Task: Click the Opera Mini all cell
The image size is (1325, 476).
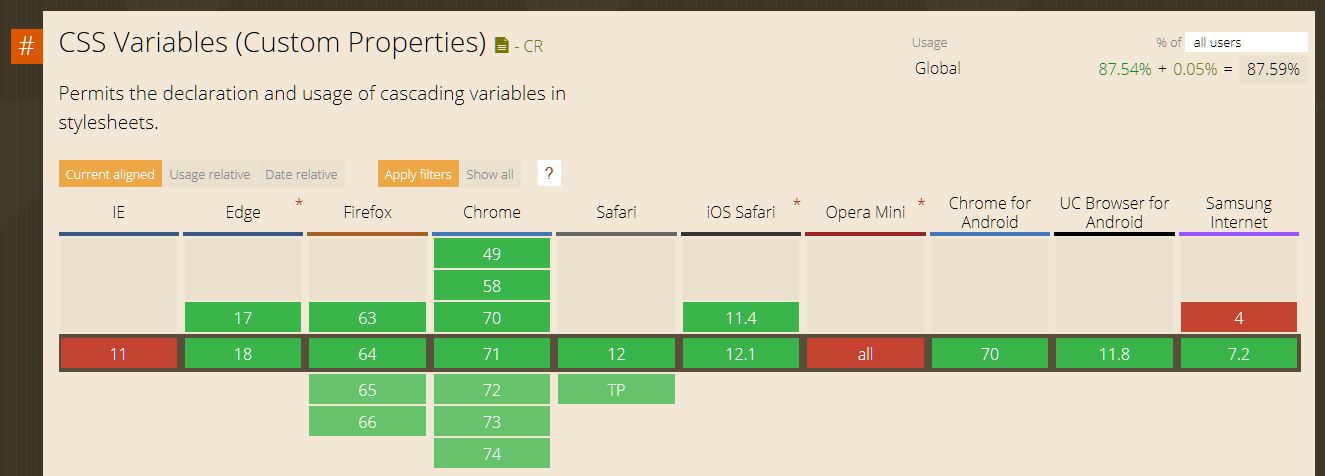Action: pos(865,353)
